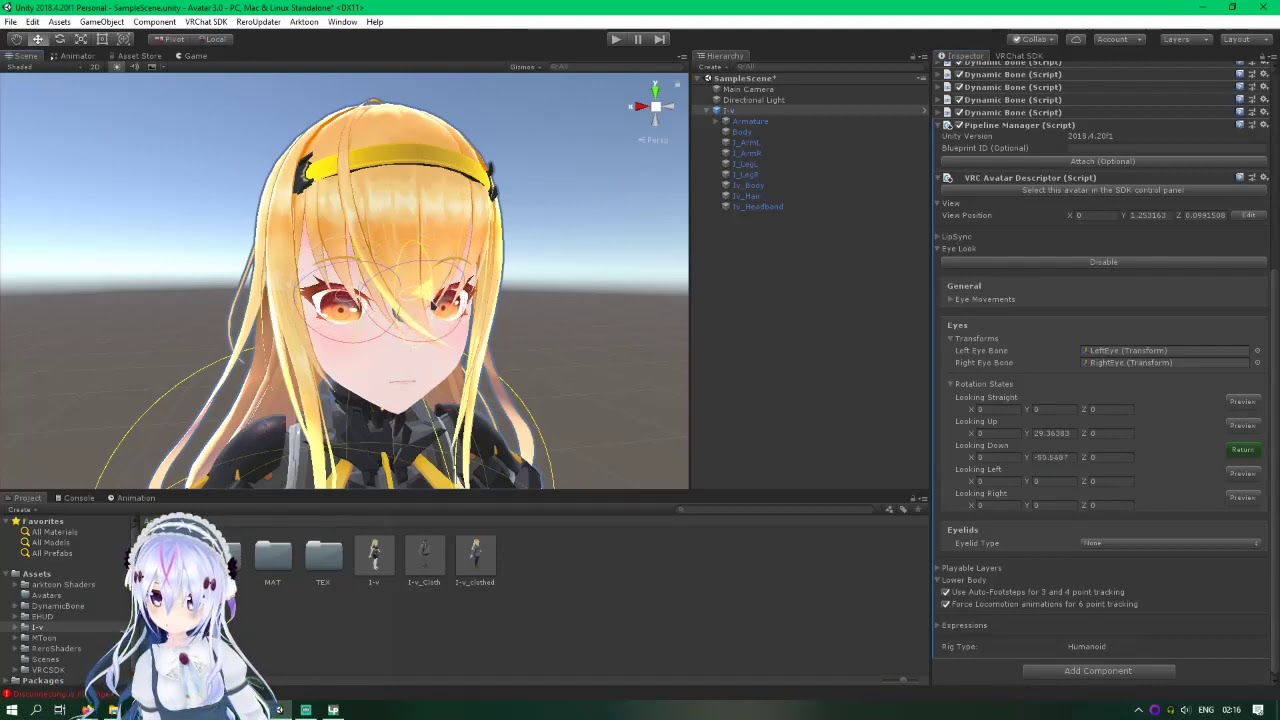The image size is (1280, 720).
Task: Open the Layers dropdown
Action: point(1186,39)
